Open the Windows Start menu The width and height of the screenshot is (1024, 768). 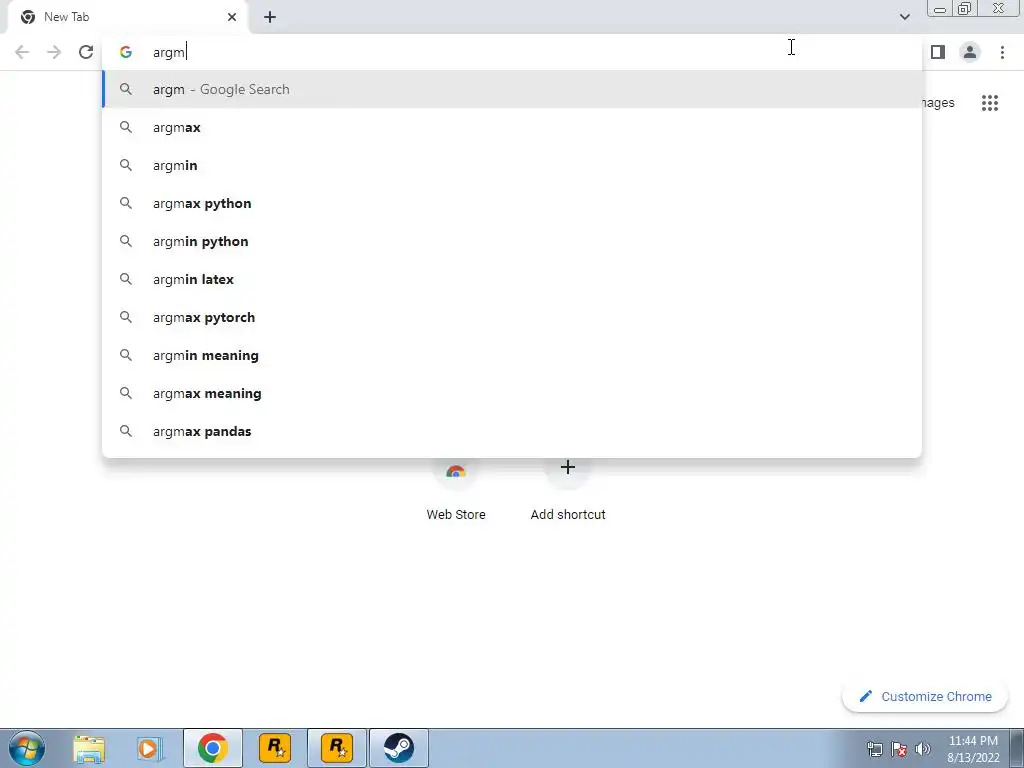(27, 748)
